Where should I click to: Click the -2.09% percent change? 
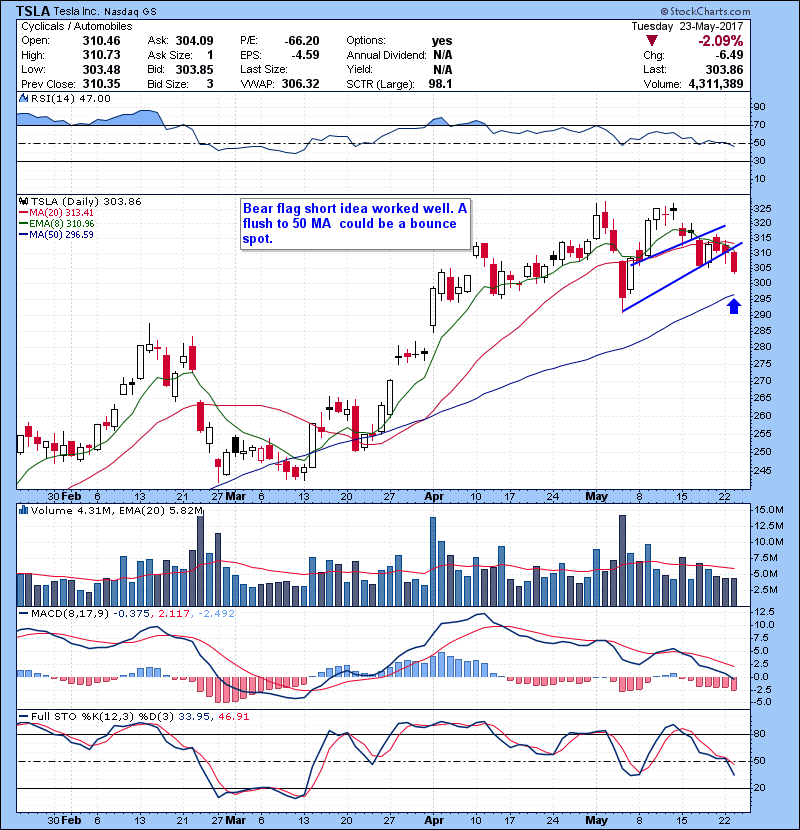click(720, 41)
